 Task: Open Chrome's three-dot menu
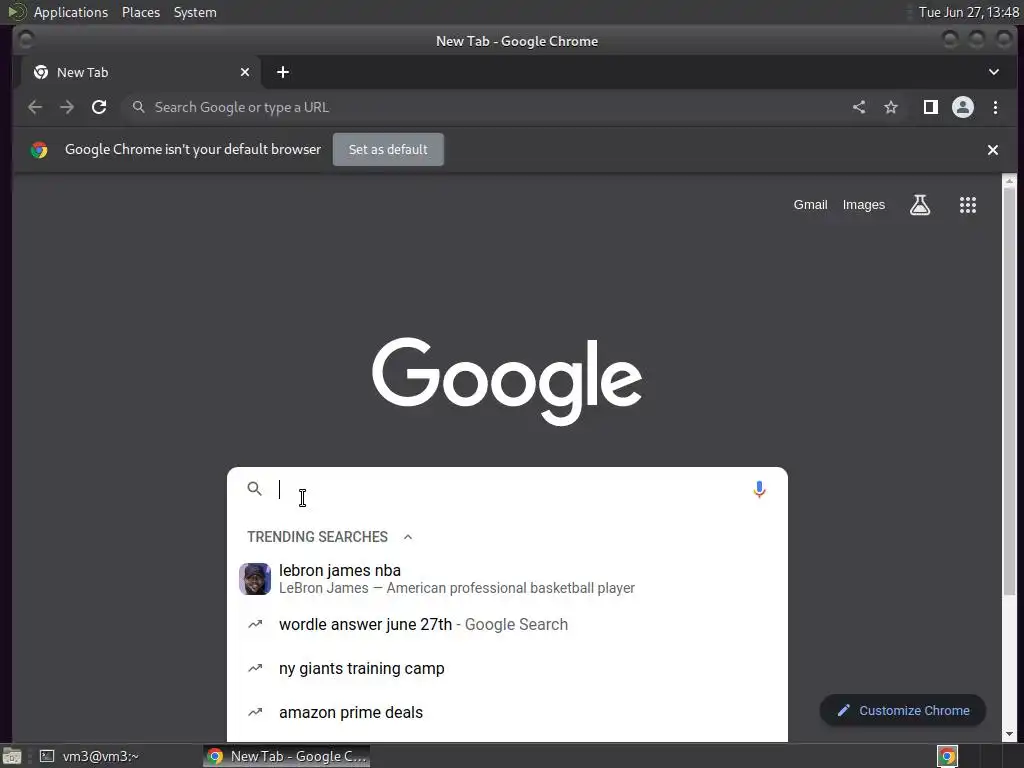coord(995,107)
